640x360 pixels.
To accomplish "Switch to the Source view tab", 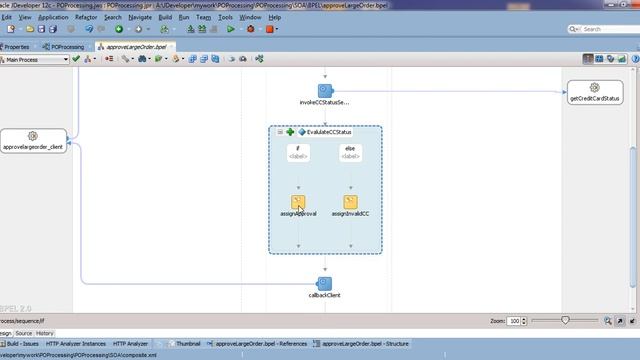I will point(24,333).
